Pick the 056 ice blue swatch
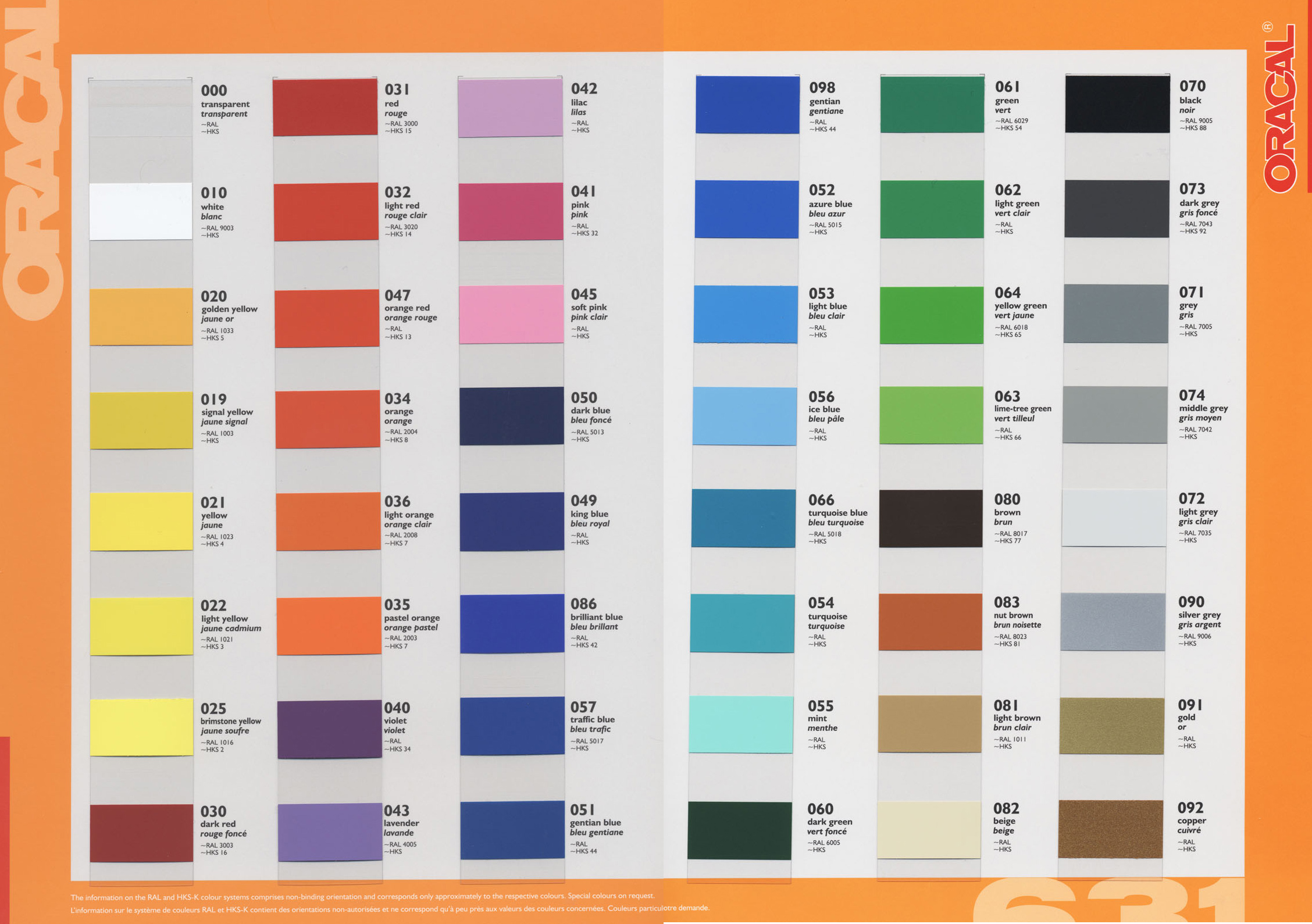The width and height of the screenshot is (1312, 924). tap(744, 416)
